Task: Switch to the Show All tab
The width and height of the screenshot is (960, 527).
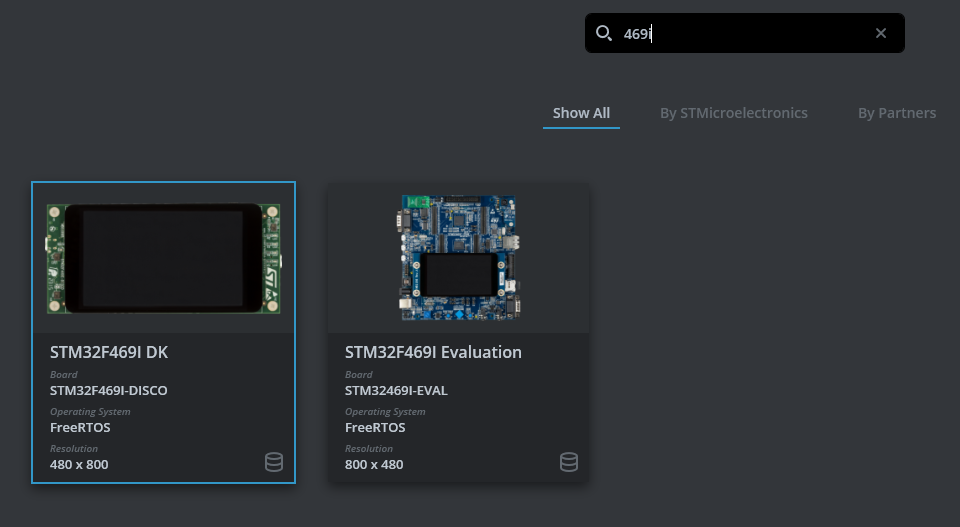Action: [581, 113]
